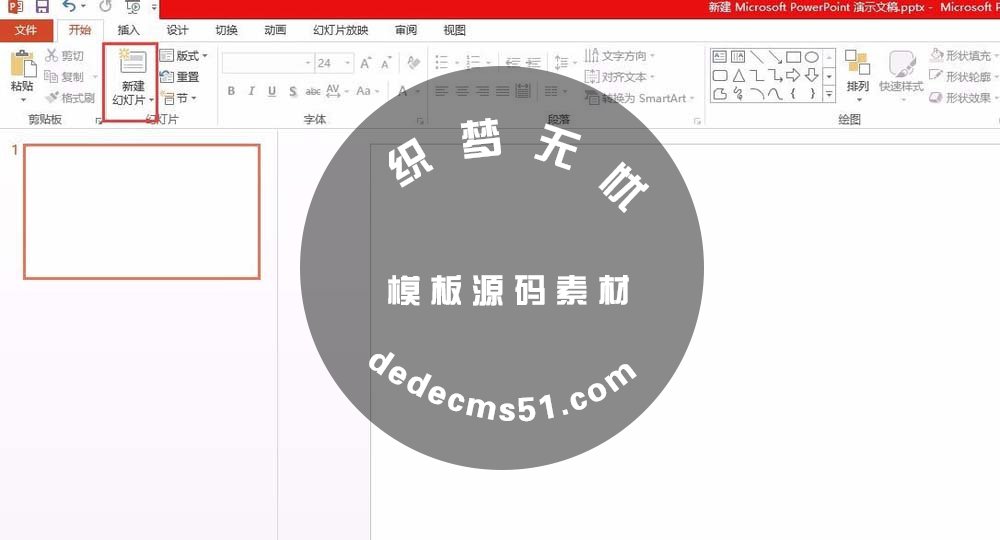The width and height of the screenshot is (1000, 540).
Task: Select the Right Arrow block shape
Action: tap(793, 75)
